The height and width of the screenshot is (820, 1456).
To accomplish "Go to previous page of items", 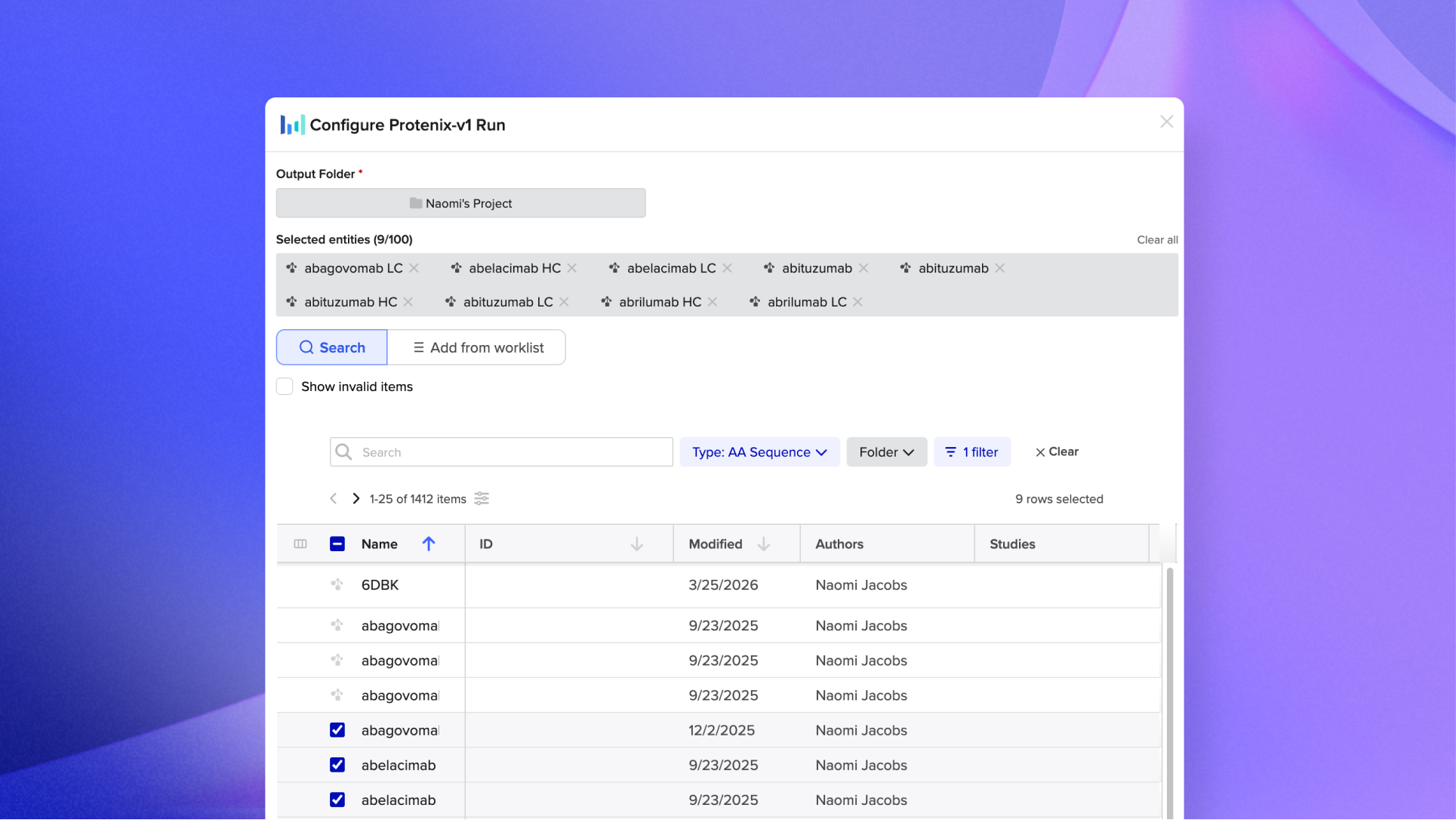I will coord(333,498).
